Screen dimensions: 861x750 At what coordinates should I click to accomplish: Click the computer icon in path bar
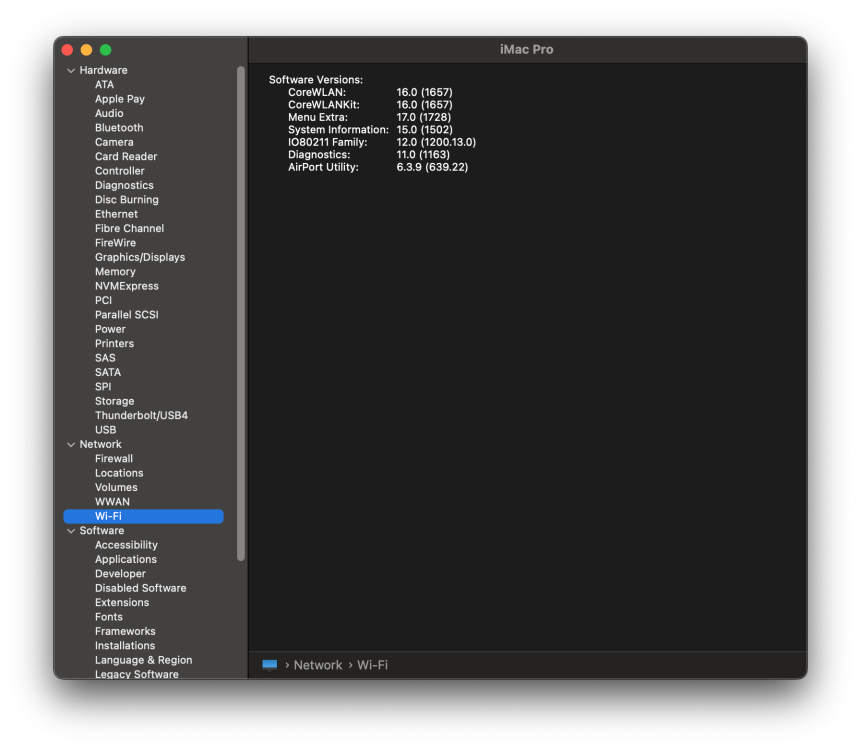(x=270, y=665)
